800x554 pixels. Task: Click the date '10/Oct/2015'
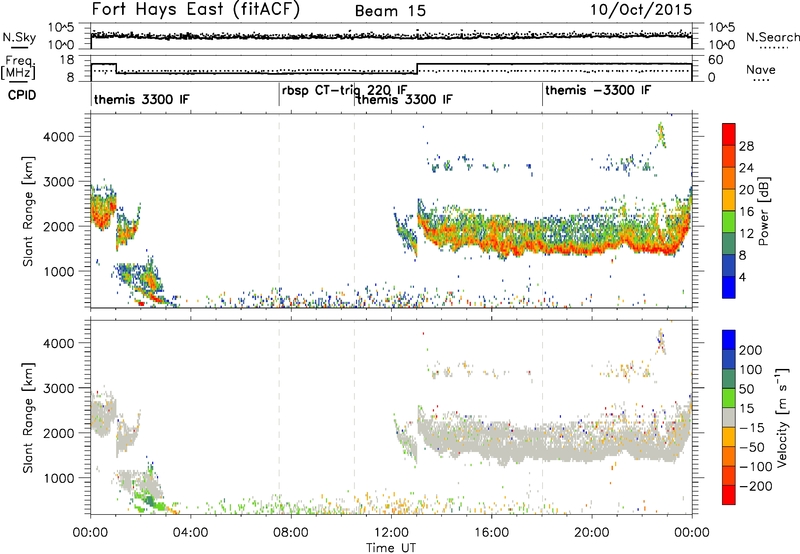pyautogui.click(x=641, y=10)
